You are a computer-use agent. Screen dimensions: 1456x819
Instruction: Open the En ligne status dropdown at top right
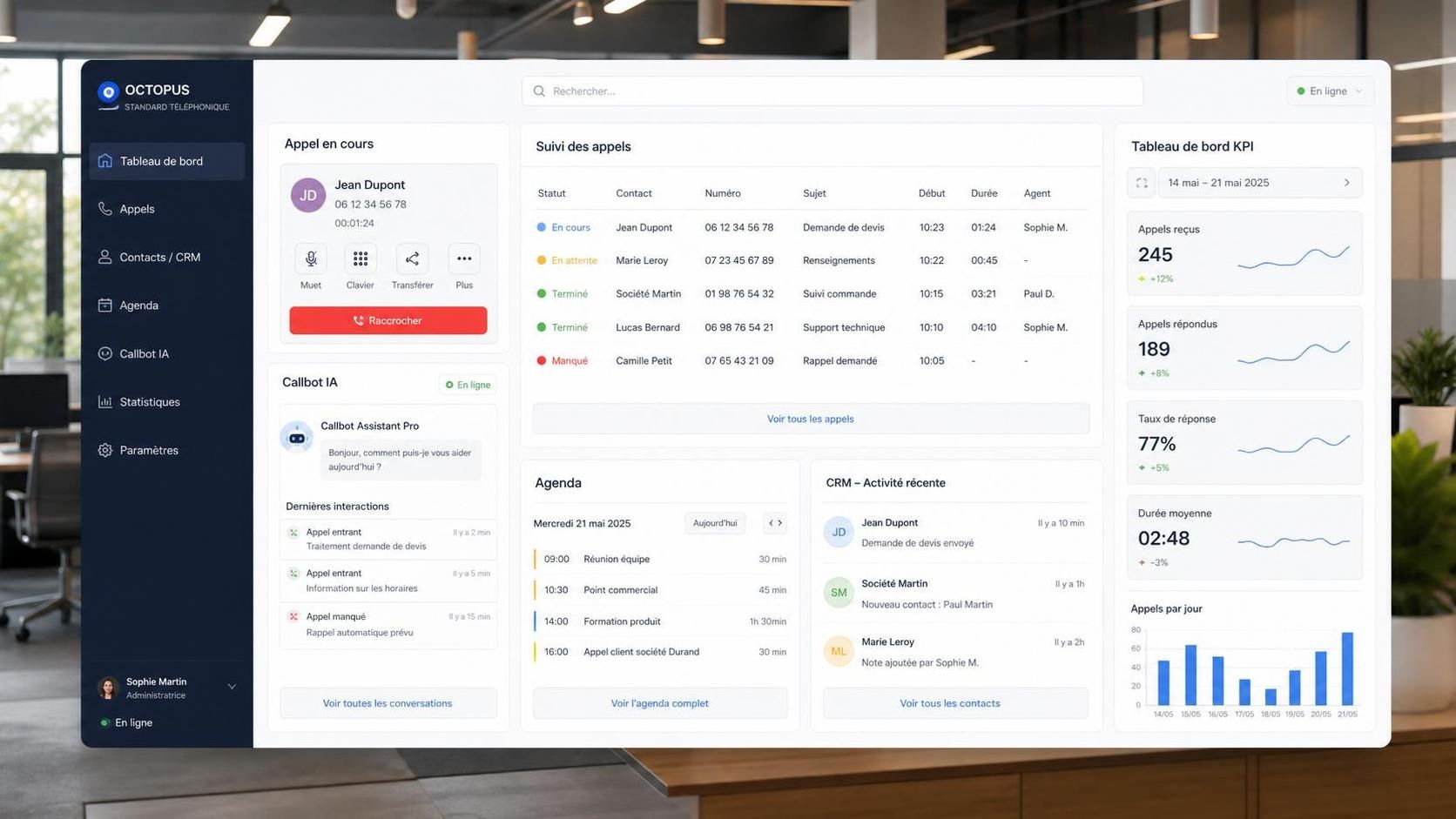tap(1330, 91)
